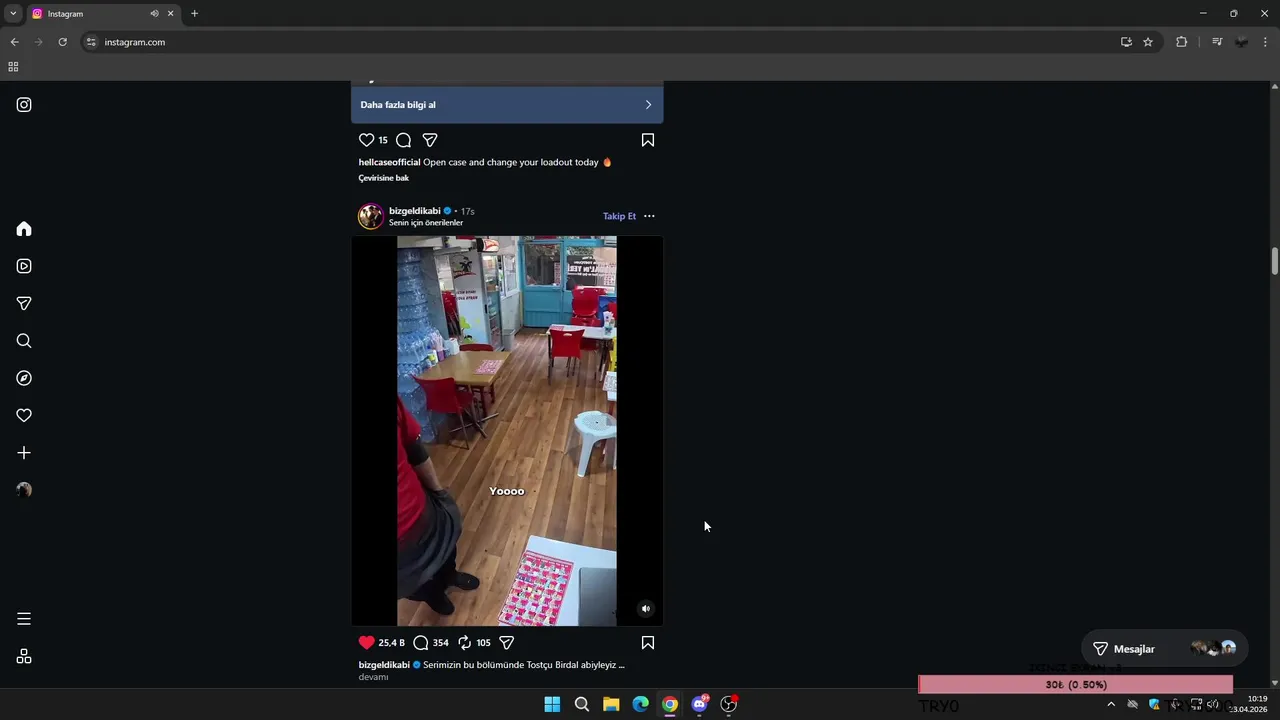
Task: Expand caption with 'devamı'
Action: coord(373,677)
